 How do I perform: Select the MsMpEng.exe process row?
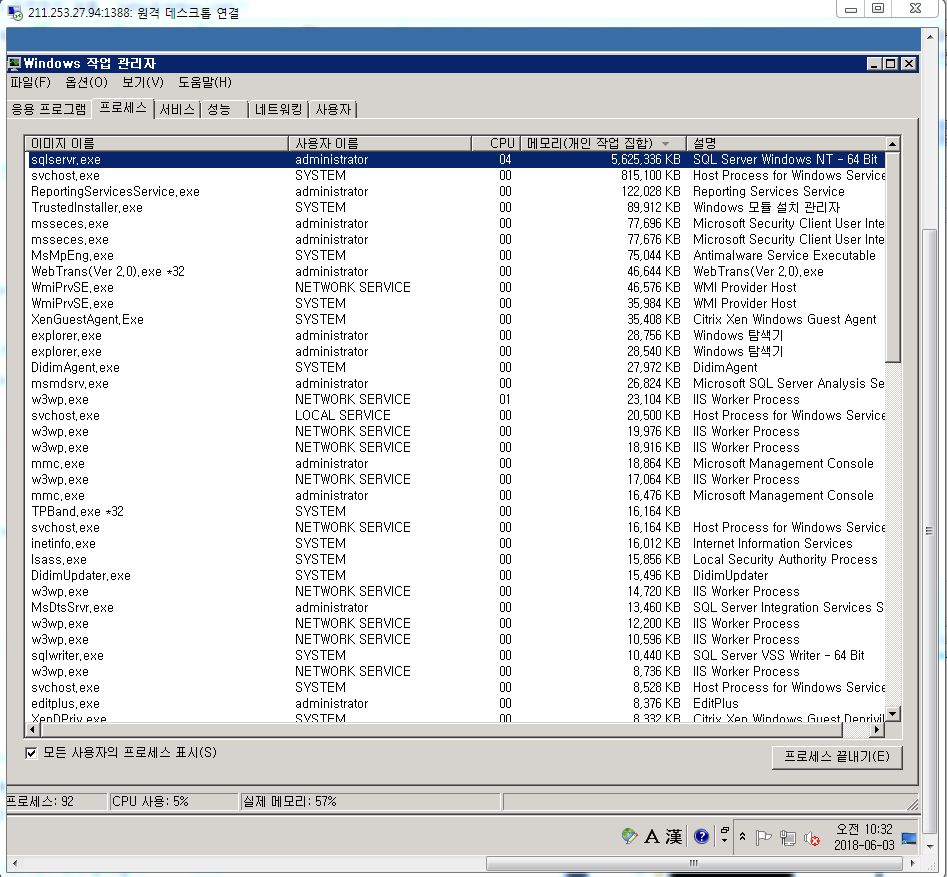(457, 255)
